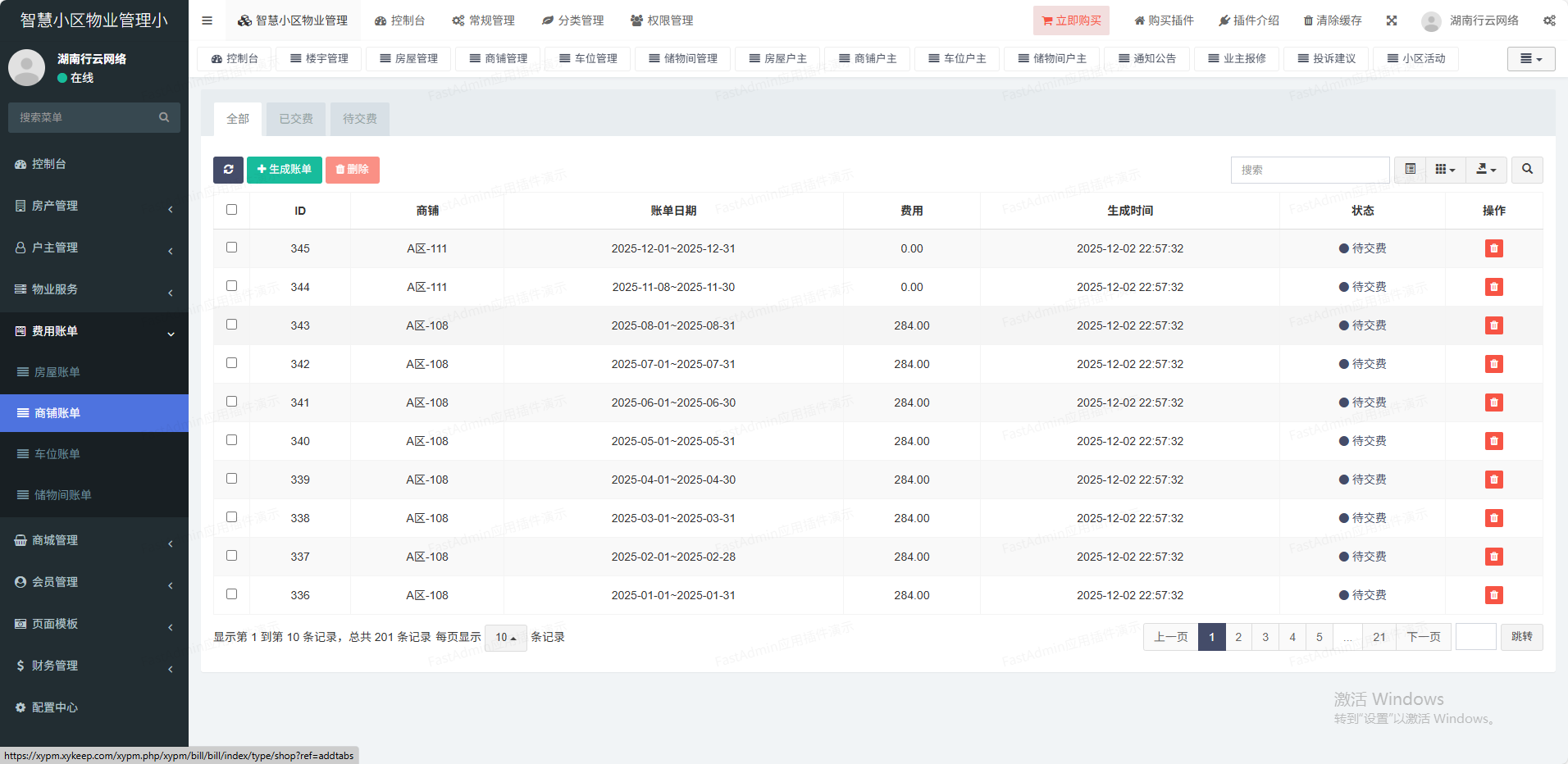Viewport: 1568px width, 764px height.
Task: Open the page size dropdown showing 10
Action: click(x=505, y=638)
